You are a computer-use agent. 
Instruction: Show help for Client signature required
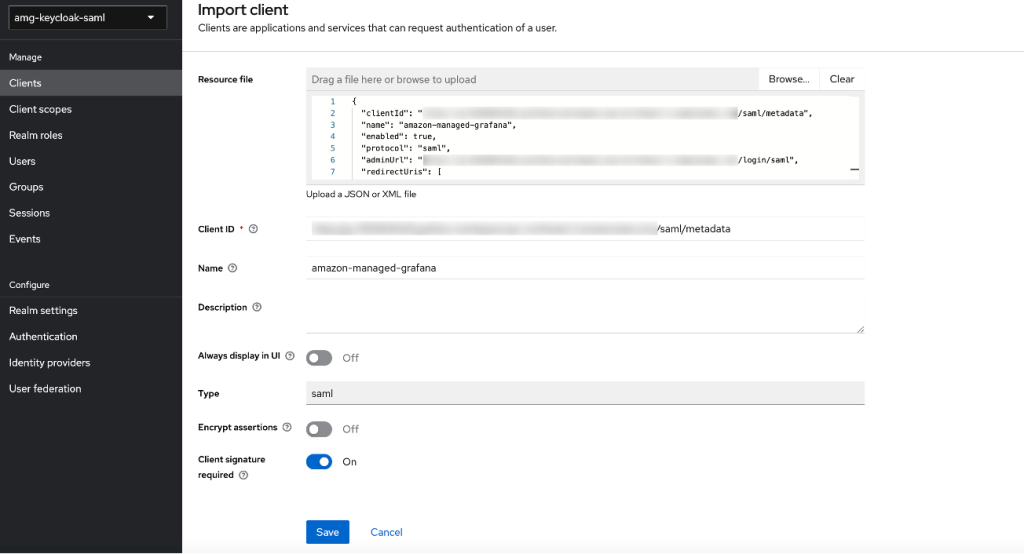244,475
